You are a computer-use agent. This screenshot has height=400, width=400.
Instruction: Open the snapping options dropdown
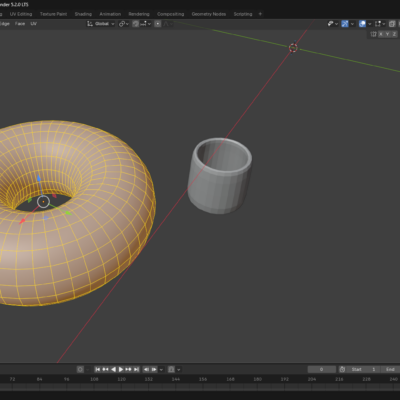146,24
